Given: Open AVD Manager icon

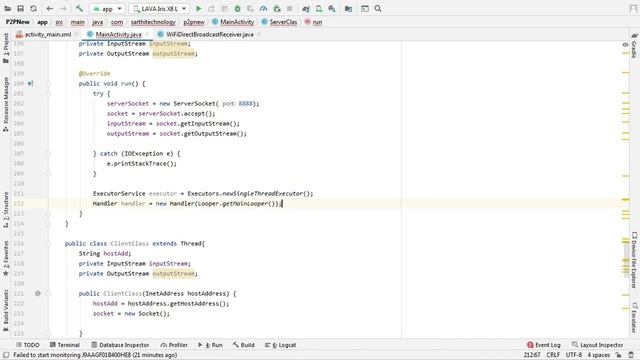Looking at the screenshot, I should pos(319,9).
